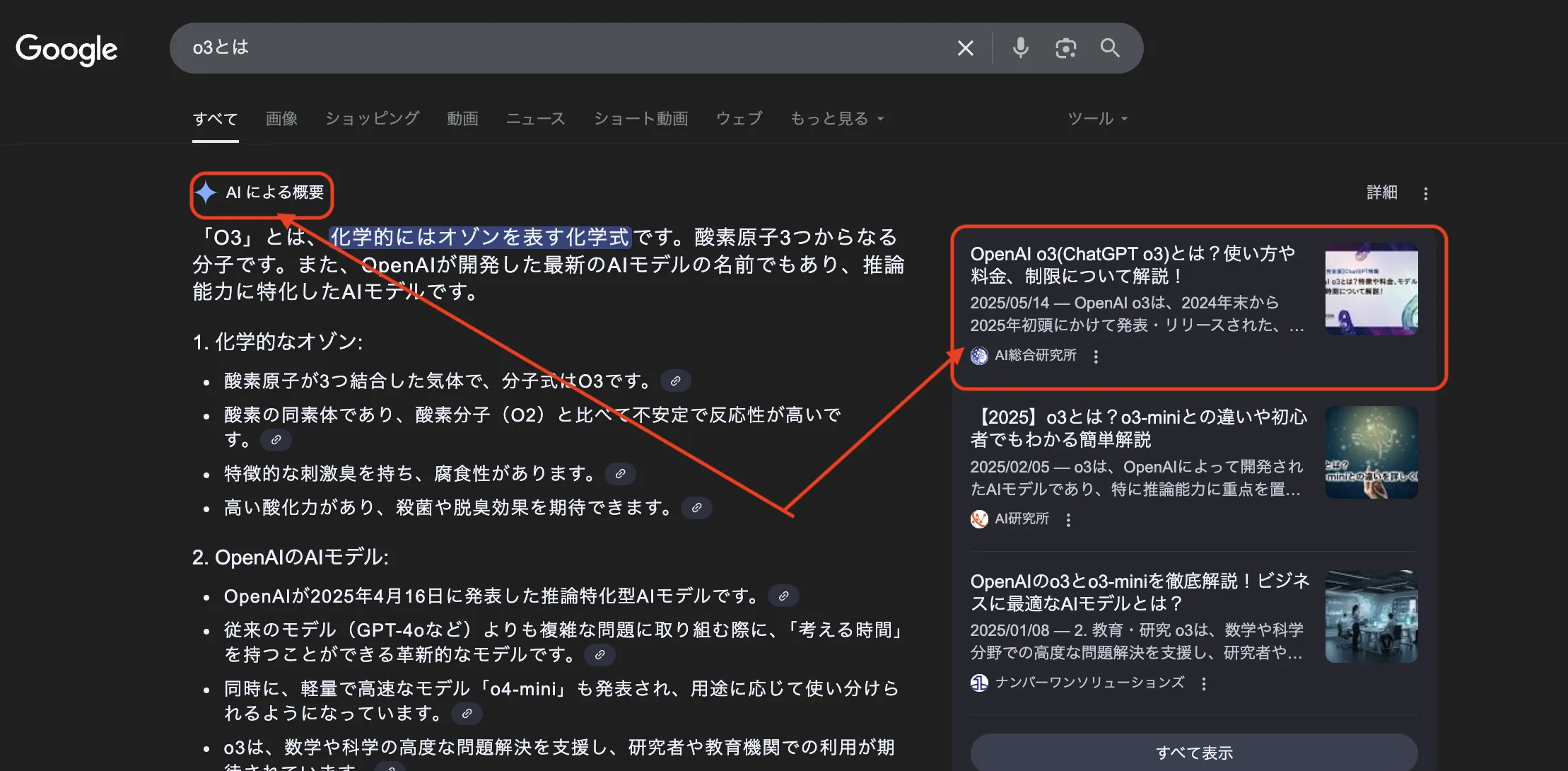This screenshot has width=1568, height=771.
Task: Open the three-dot menu beside 詳細
Action: coord(1426,193)
